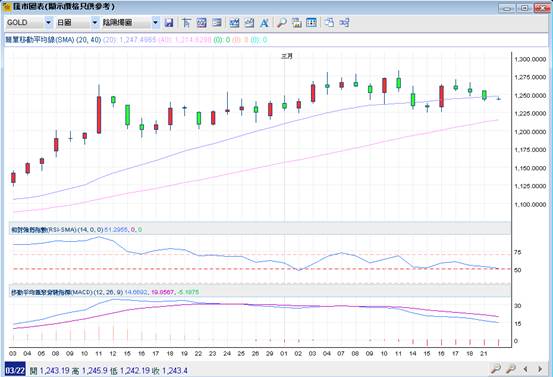The image size is (553, 377).
Task: Click the right zoom magnifier at bottom right
Action: coord(510,369)
